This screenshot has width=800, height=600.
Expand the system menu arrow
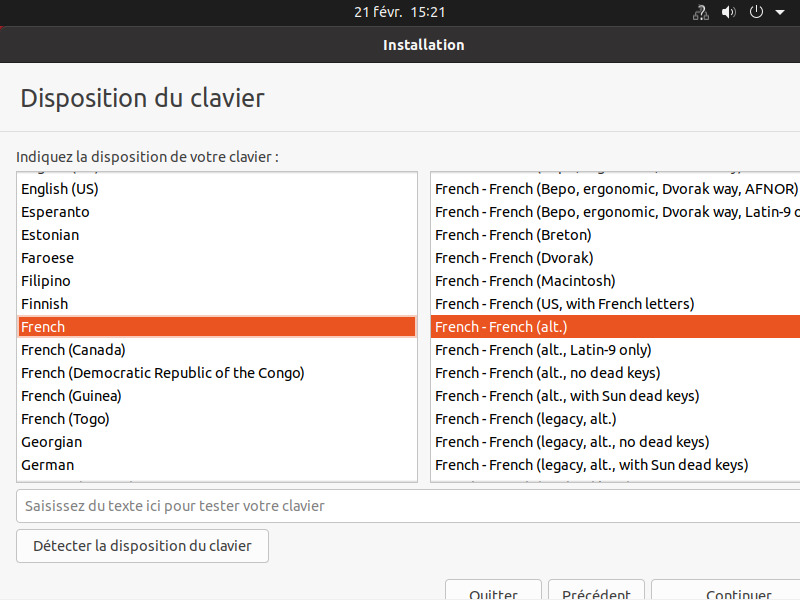[x=780, y=13]
